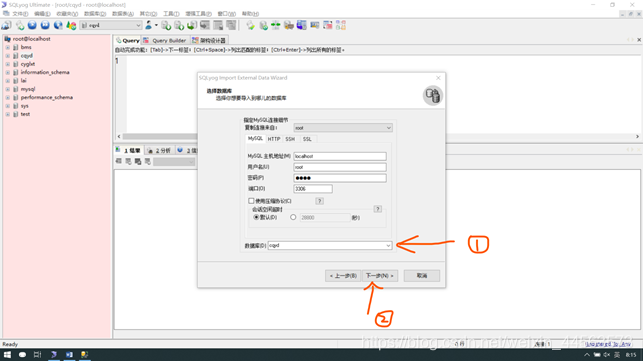Click the blue monitor toolbar icon
The height and width of the screenshot is (361, 643).
302,25
